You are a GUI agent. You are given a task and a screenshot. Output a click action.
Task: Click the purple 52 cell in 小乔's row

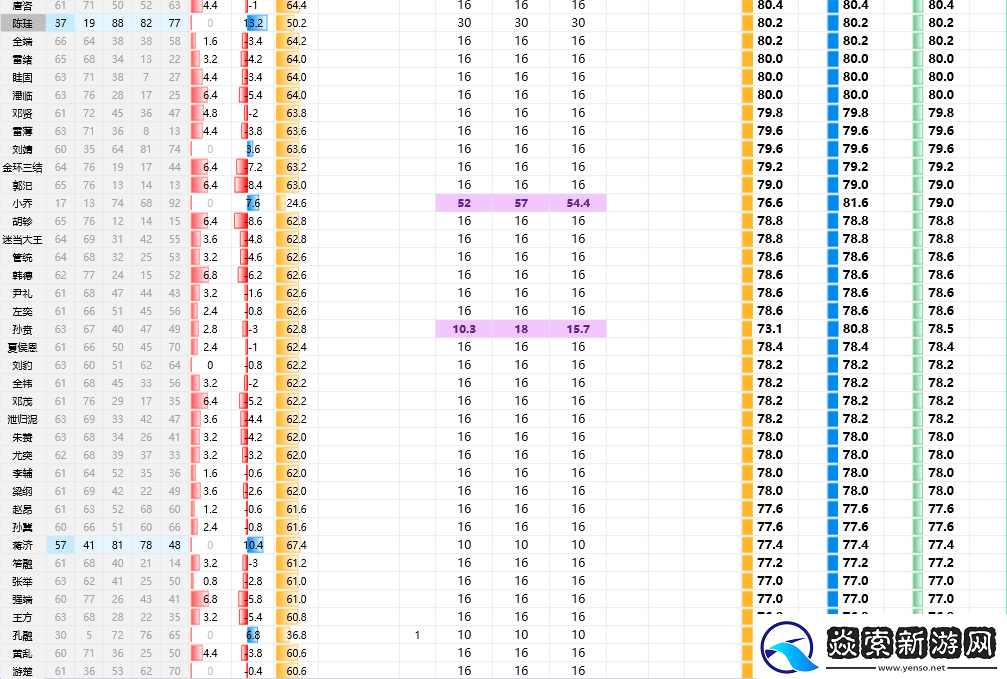coord(465,203)
